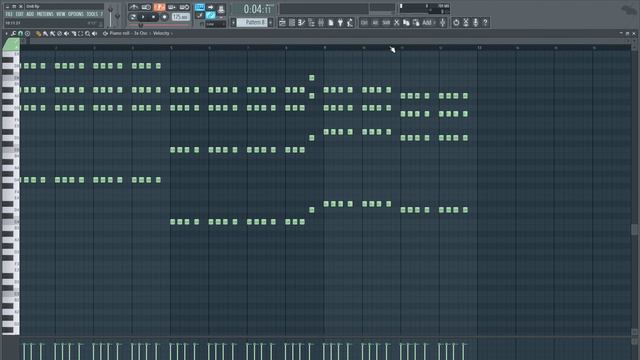The image size is (640, 360).
Task: Click the plug-shaped plugin picker icon
Action: (x=340, y=22)
